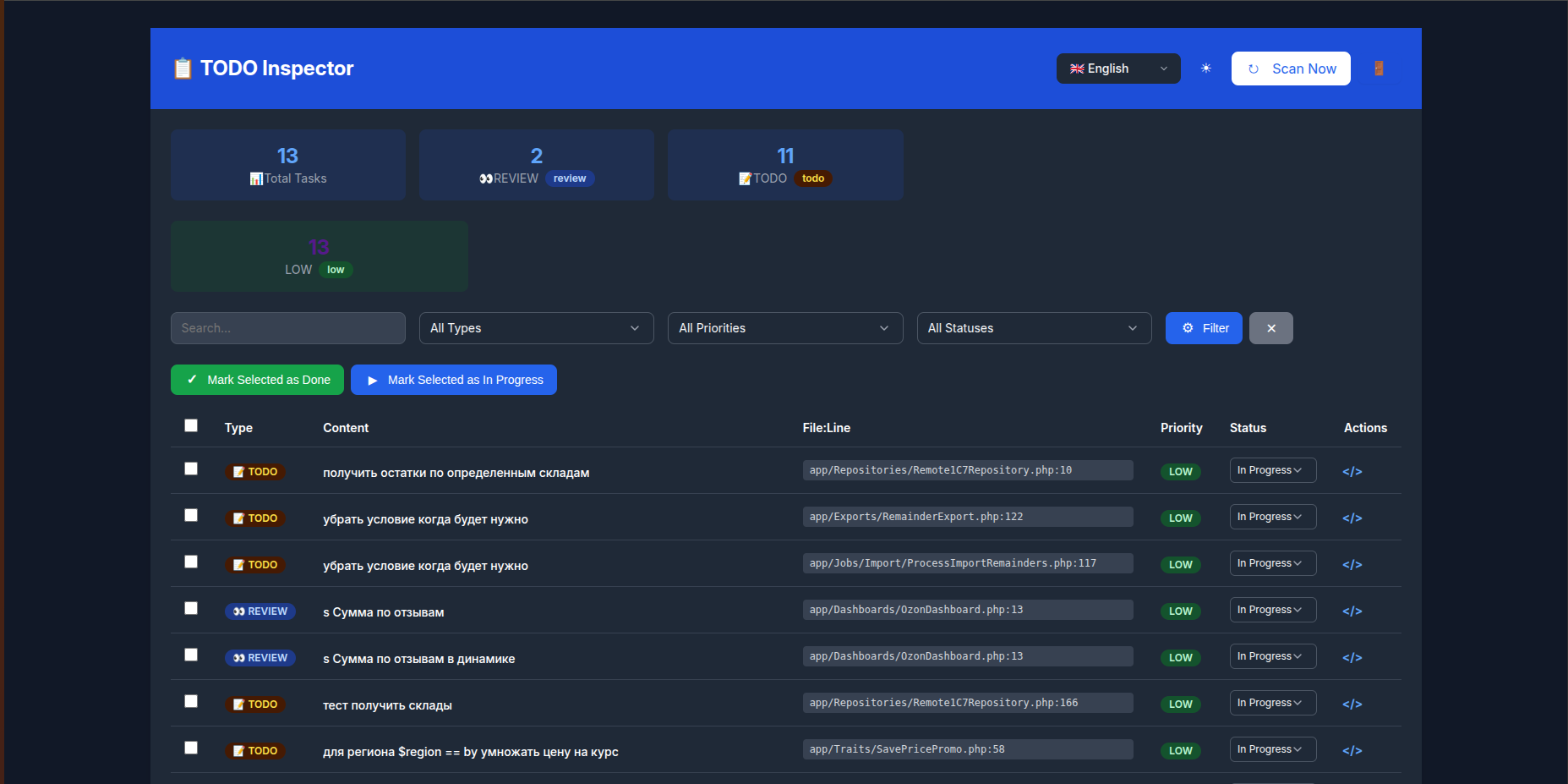
Task: Toggle the select-all checkbox in table header
Action: (191, 425)
